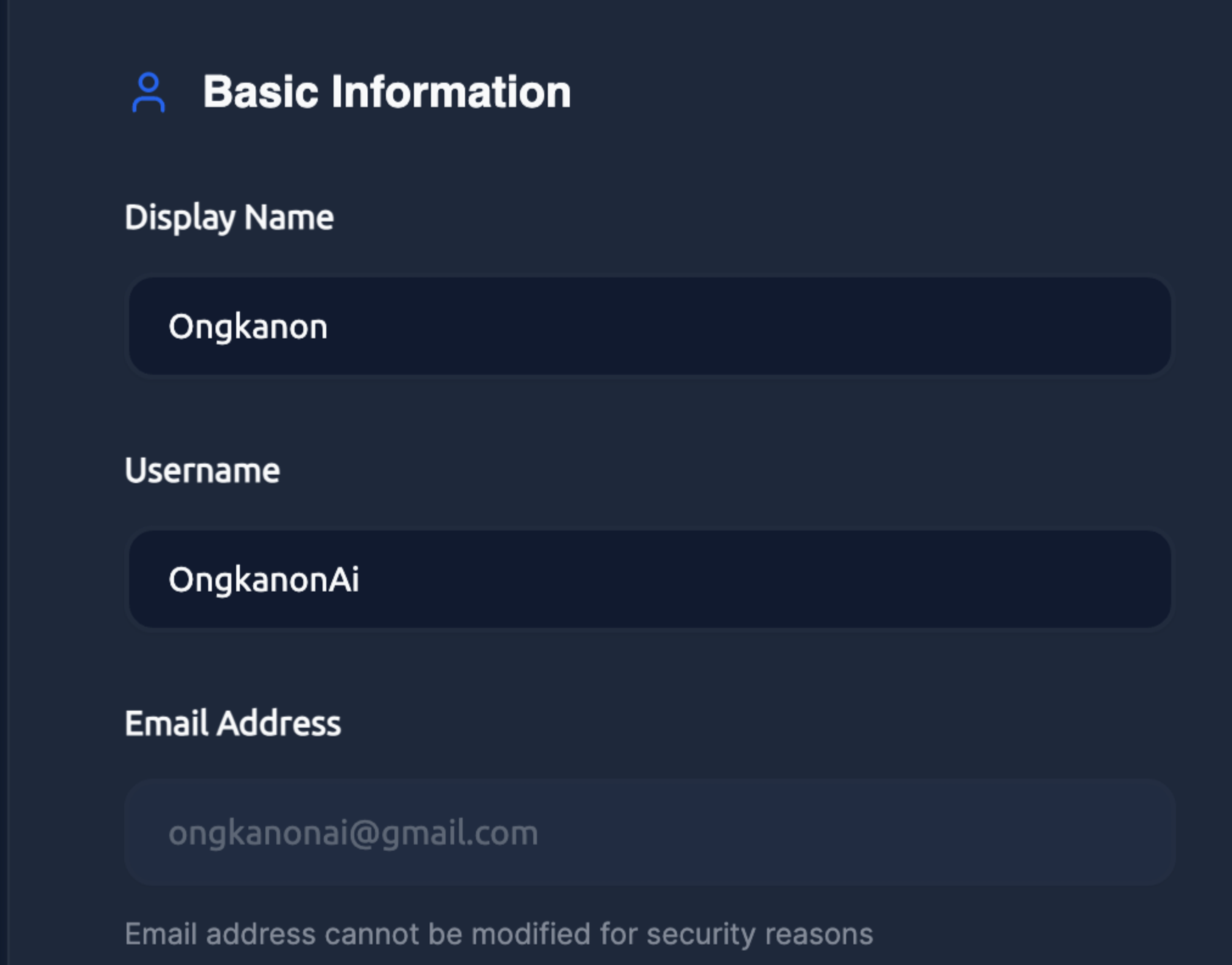Select the username OngkanonAi
Image resolution: width=1232 pixels, height=965 pixels.
[264, 580]
